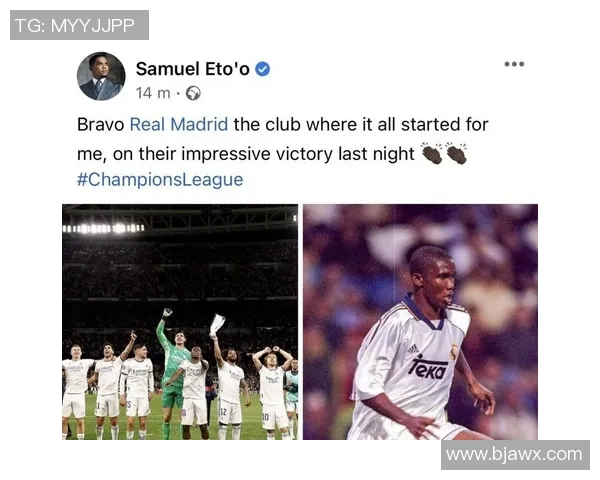Click the club crest on the jersey
This screenshot has height=480, width=600.
point(454,351)
